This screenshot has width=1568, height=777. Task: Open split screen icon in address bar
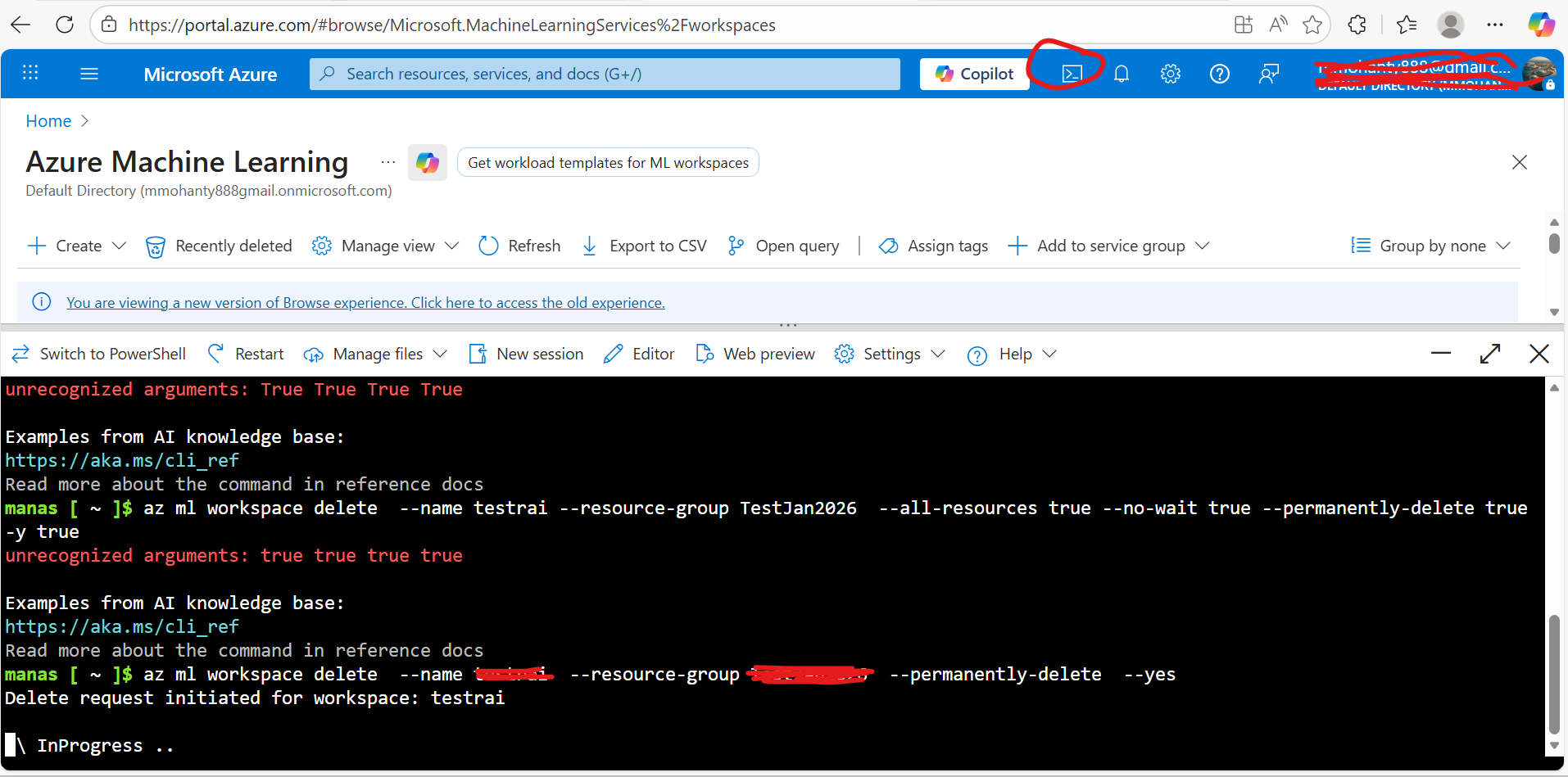point(1244,25)
